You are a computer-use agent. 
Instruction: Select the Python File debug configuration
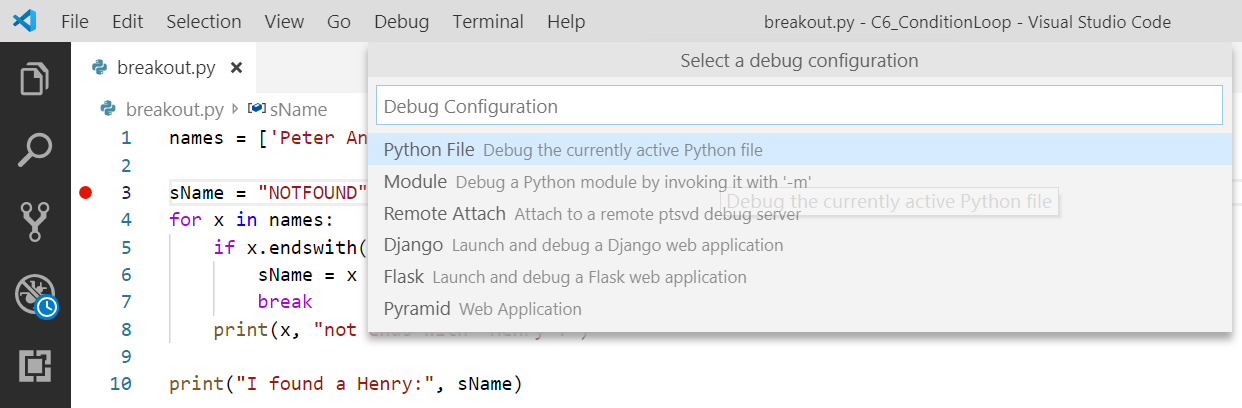(800, 150)
